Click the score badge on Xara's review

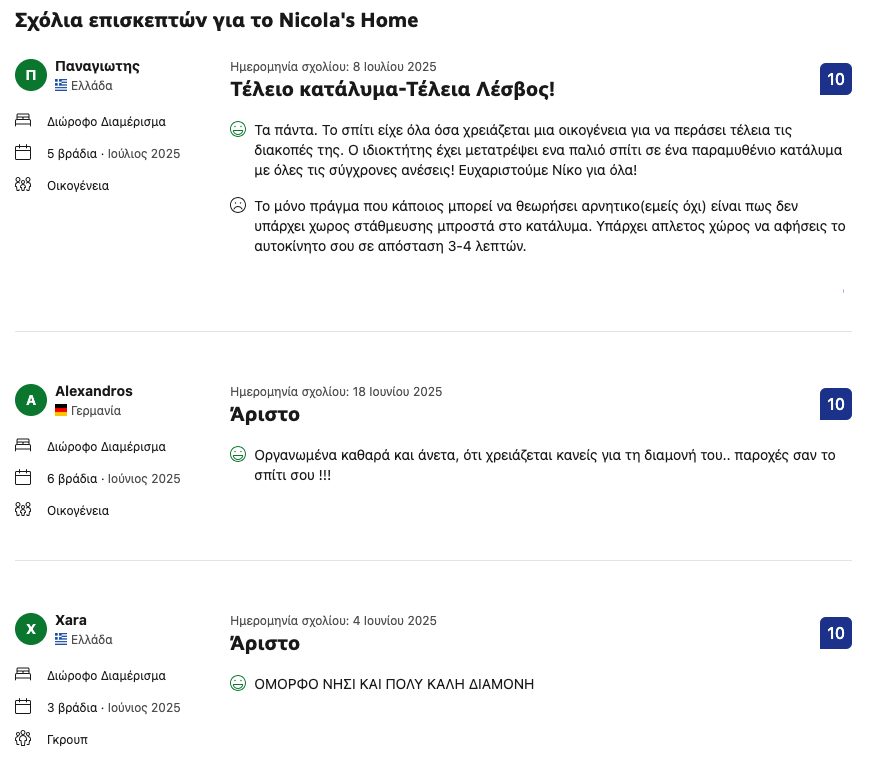point(835,633)
